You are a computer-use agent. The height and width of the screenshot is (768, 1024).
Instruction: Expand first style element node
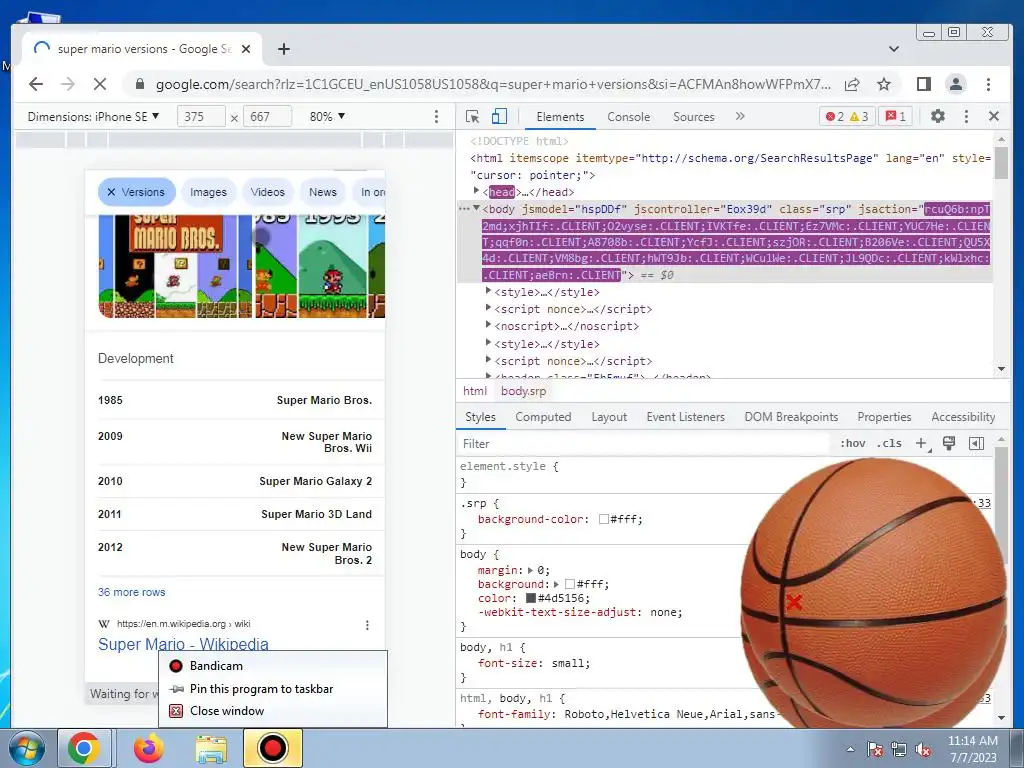488,291
